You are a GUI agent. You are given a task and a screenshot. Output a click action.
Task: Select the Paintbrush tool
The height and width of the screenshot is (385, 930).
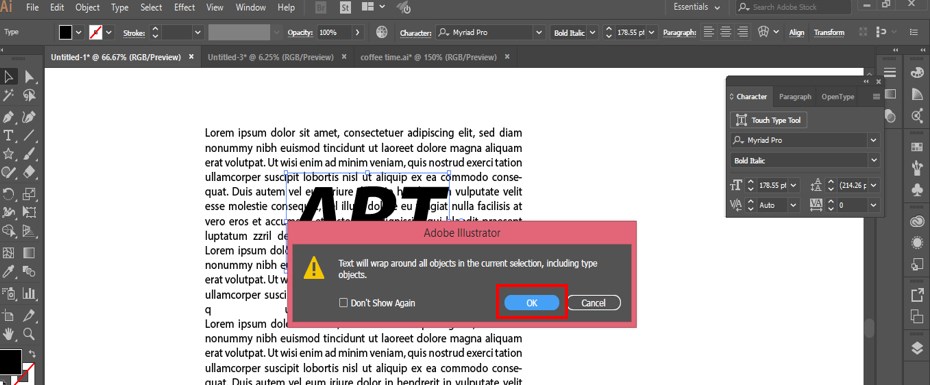coord(29,154)
